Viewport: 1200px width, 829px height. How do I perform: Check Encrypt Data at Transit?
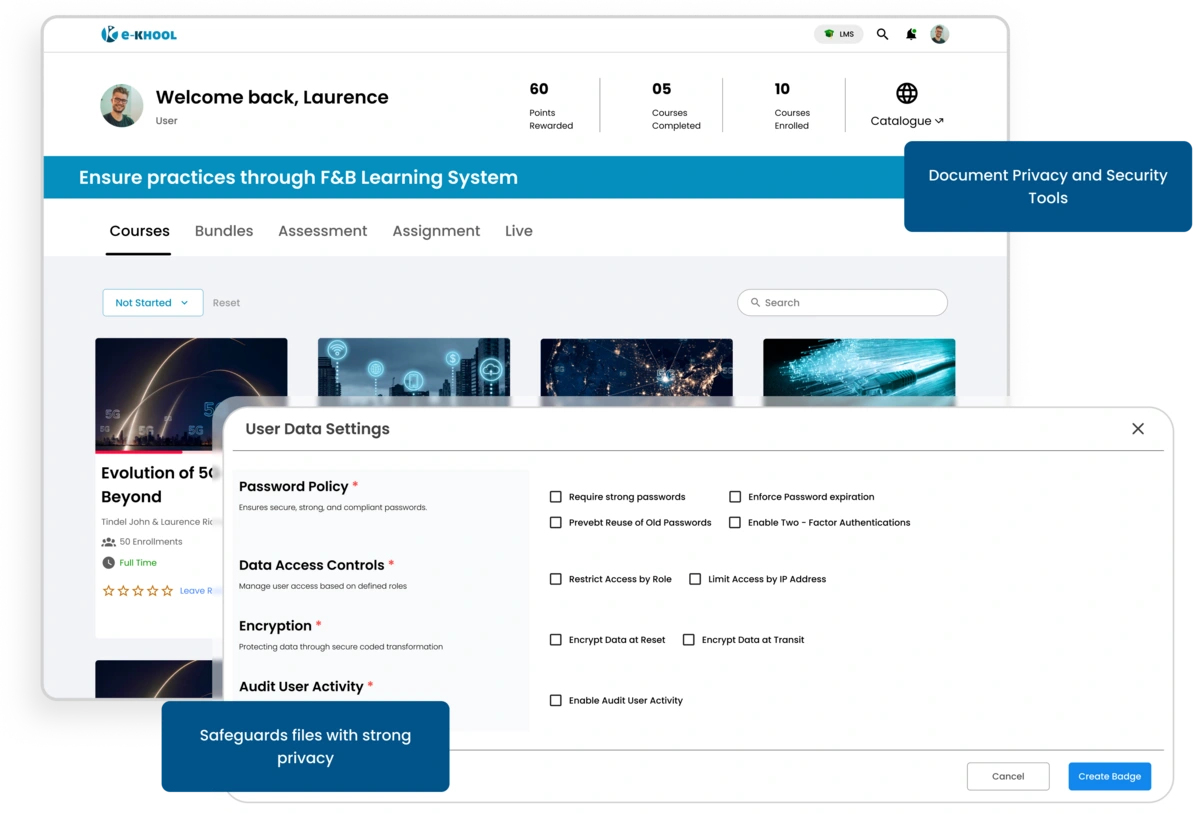coord(688,640)
